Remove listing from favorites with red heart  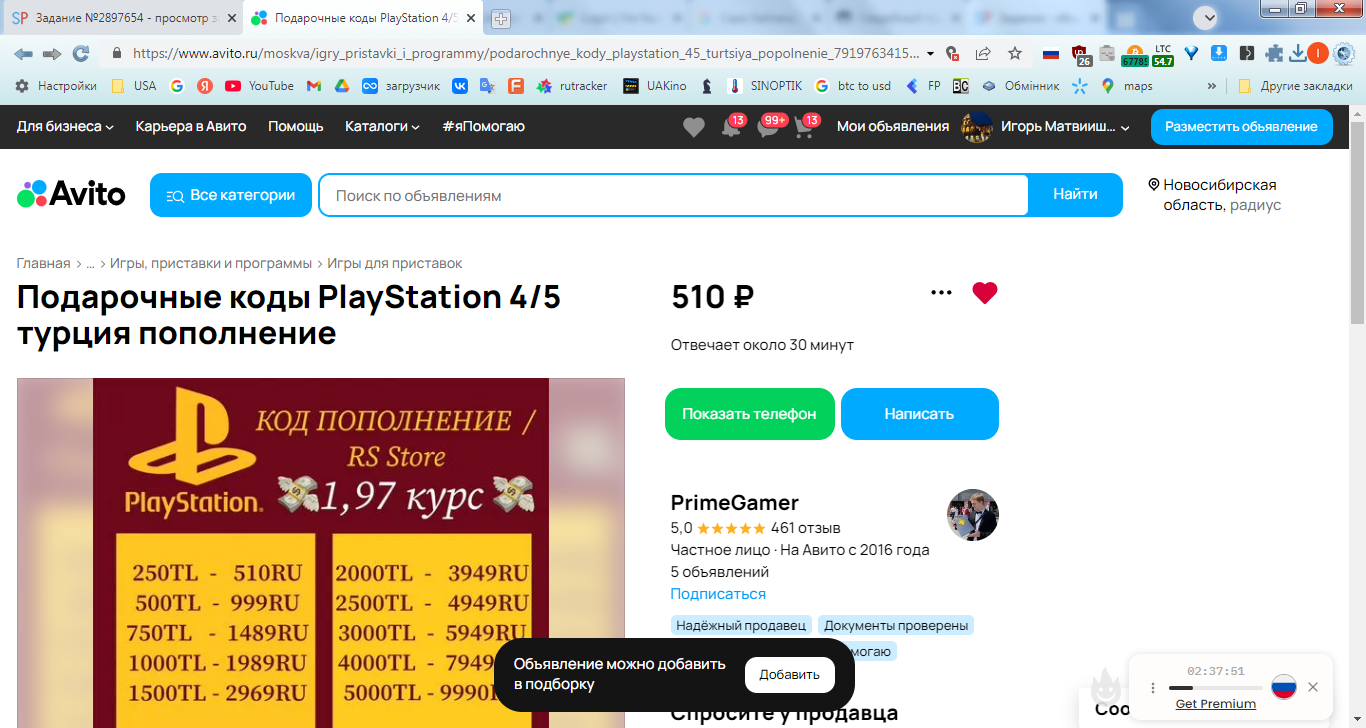tap(985, 293)
